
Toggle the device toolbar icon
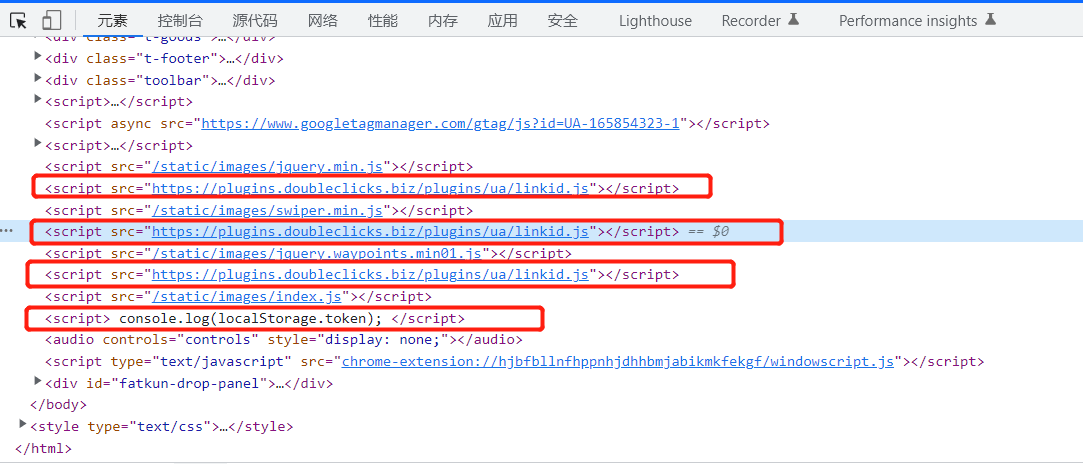click(52, 21)
